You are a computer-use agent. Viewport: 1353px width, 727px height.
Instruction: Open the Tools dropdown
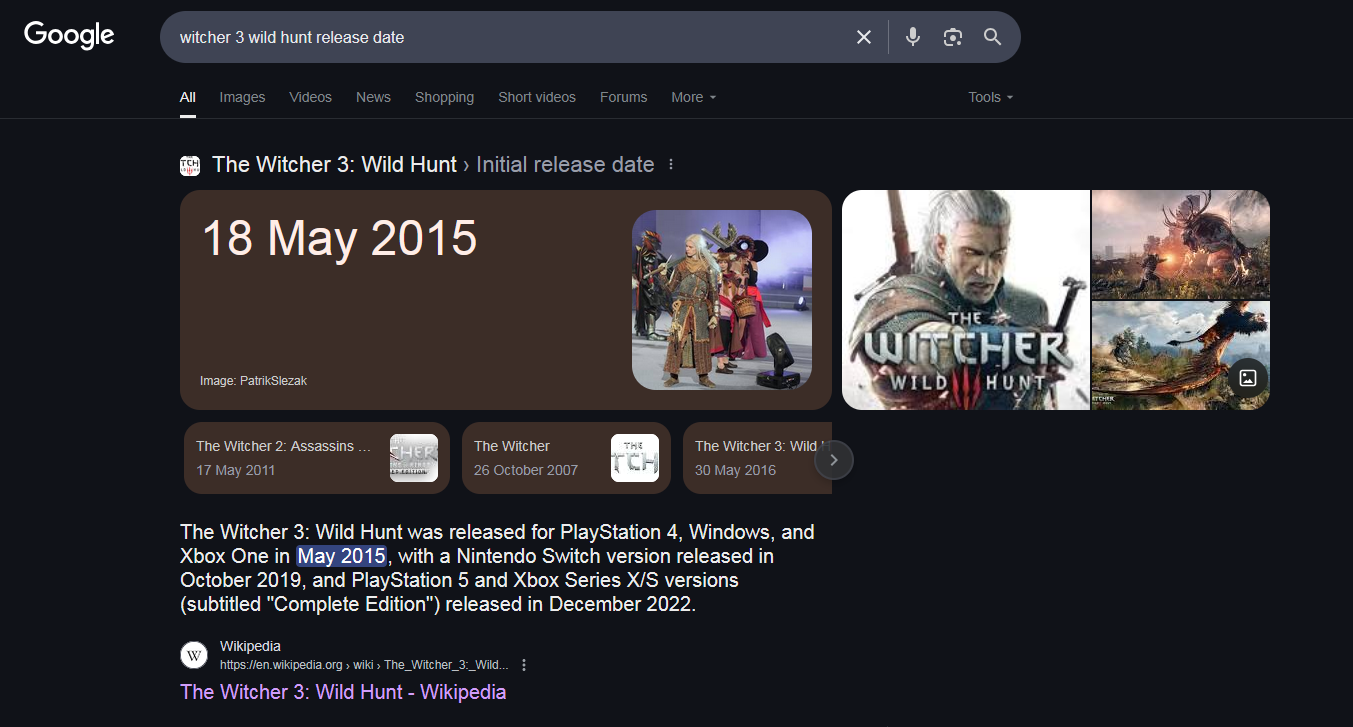pyautogui.click(x=991, y=97)
